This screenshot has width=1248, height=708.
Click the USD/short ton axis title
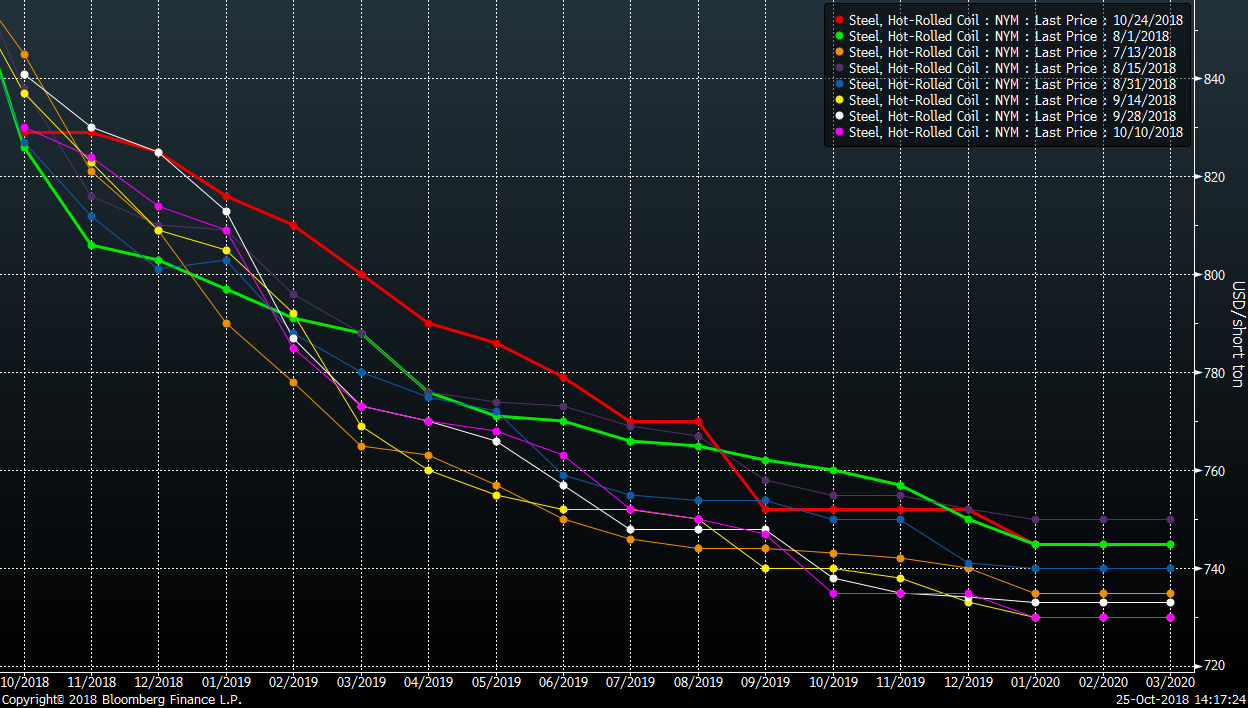(1236, 335)
